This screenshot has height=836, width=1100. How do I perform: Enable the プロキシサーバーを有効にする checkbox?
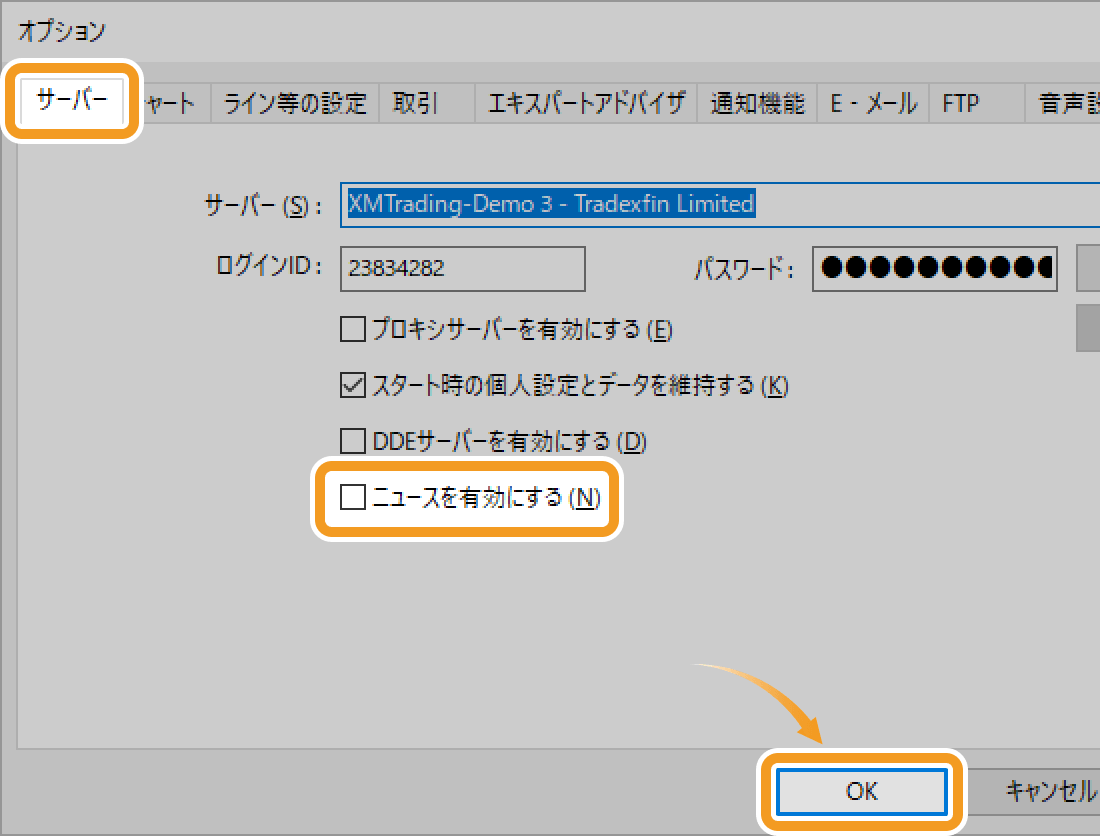pyautogui.click(x=352, y=329)
